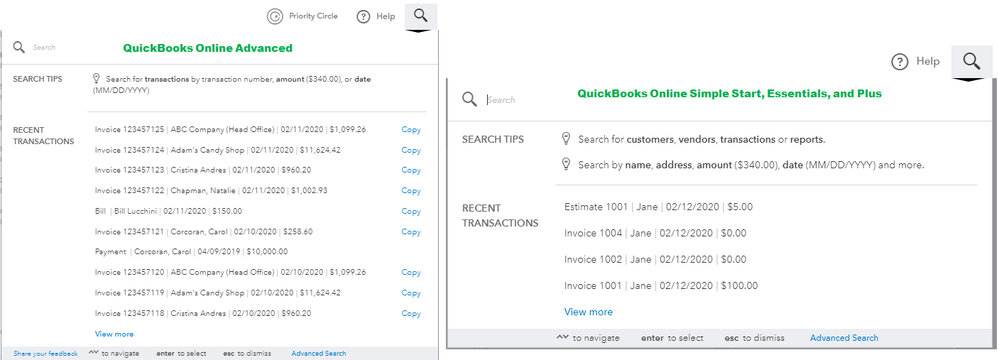This screenshot has width=999, height=360.
Task: Open Invoice 123457122 Chapman, Natalie transaction
Action: 212,191
